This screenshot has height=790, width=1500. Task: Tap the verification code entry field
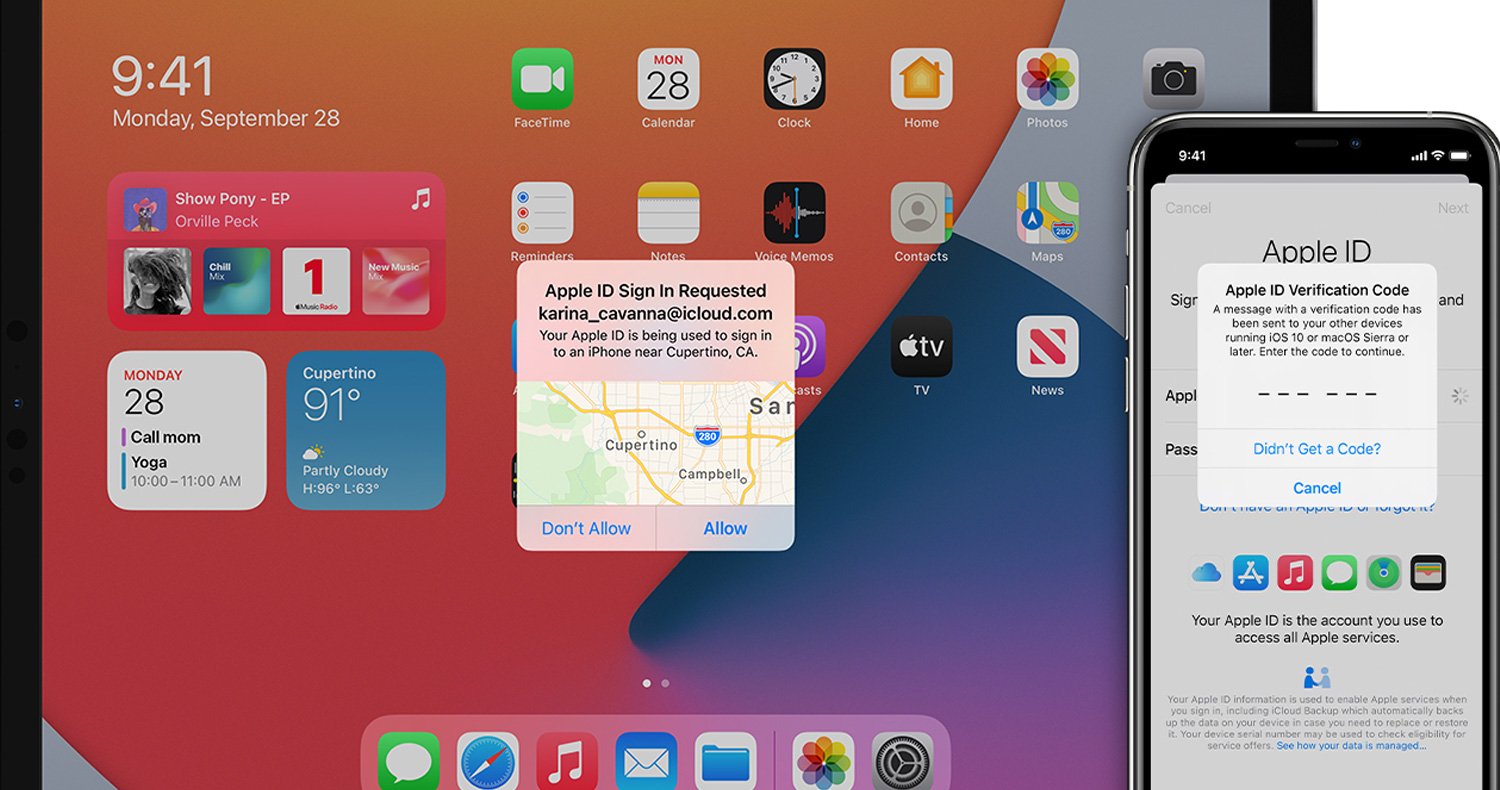pos(1317,395)
